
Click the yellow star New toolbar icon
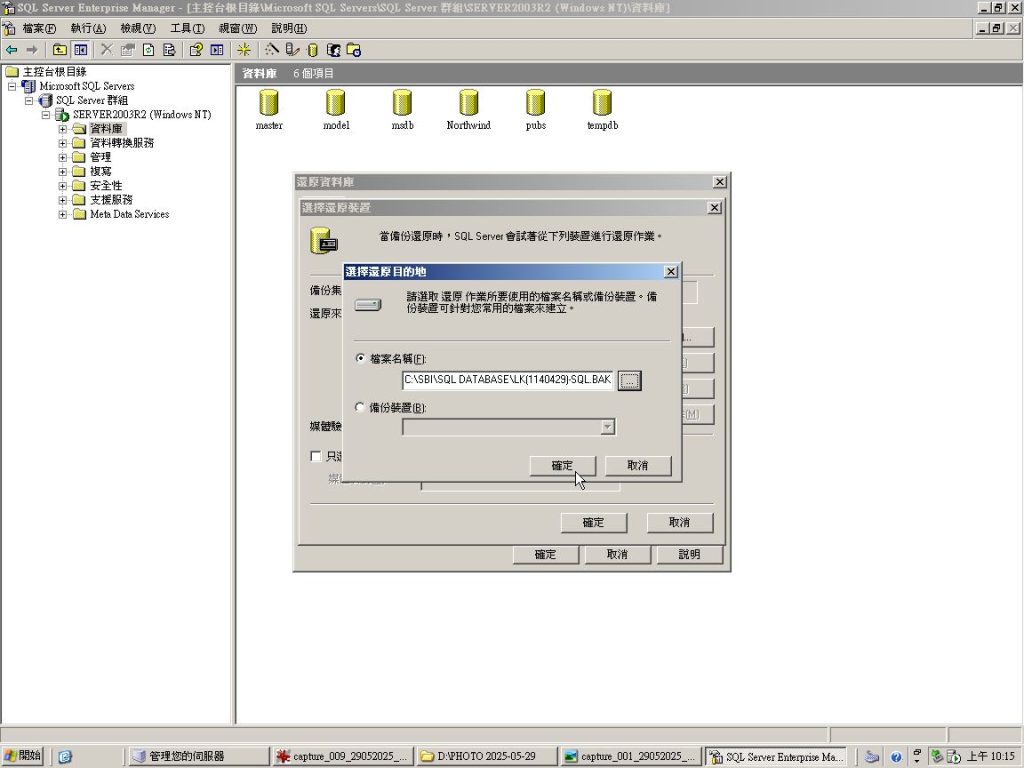coord(243,49)
